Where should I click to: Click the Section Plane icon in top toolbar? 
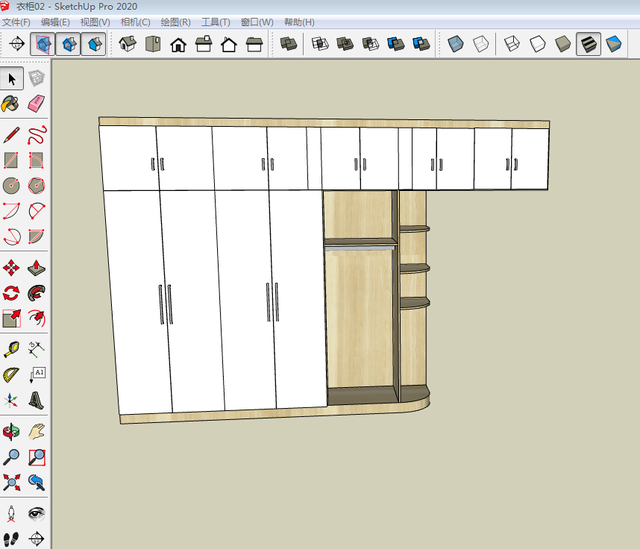coord(17,44)
